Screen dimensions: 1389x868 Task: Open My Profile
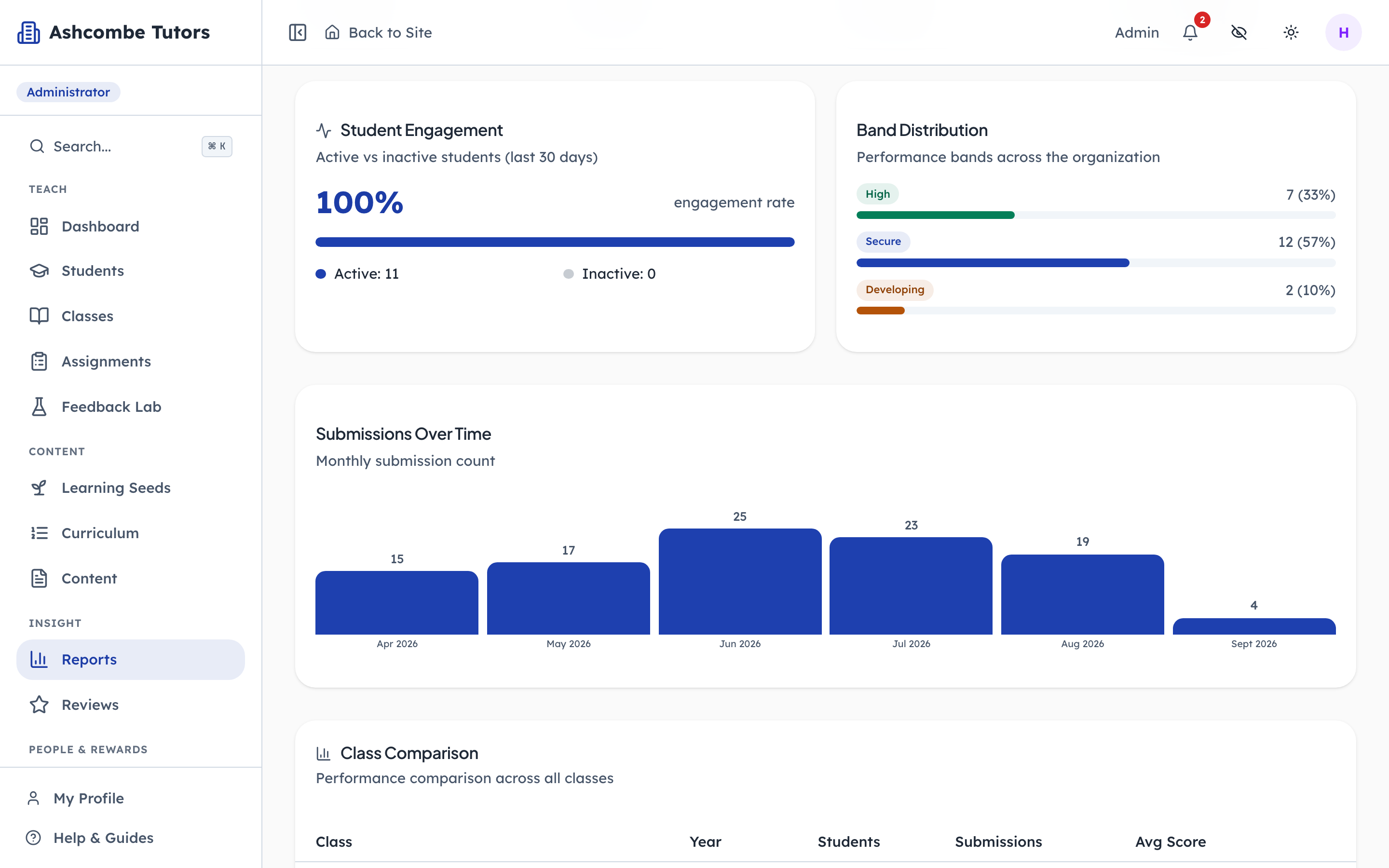131,798
